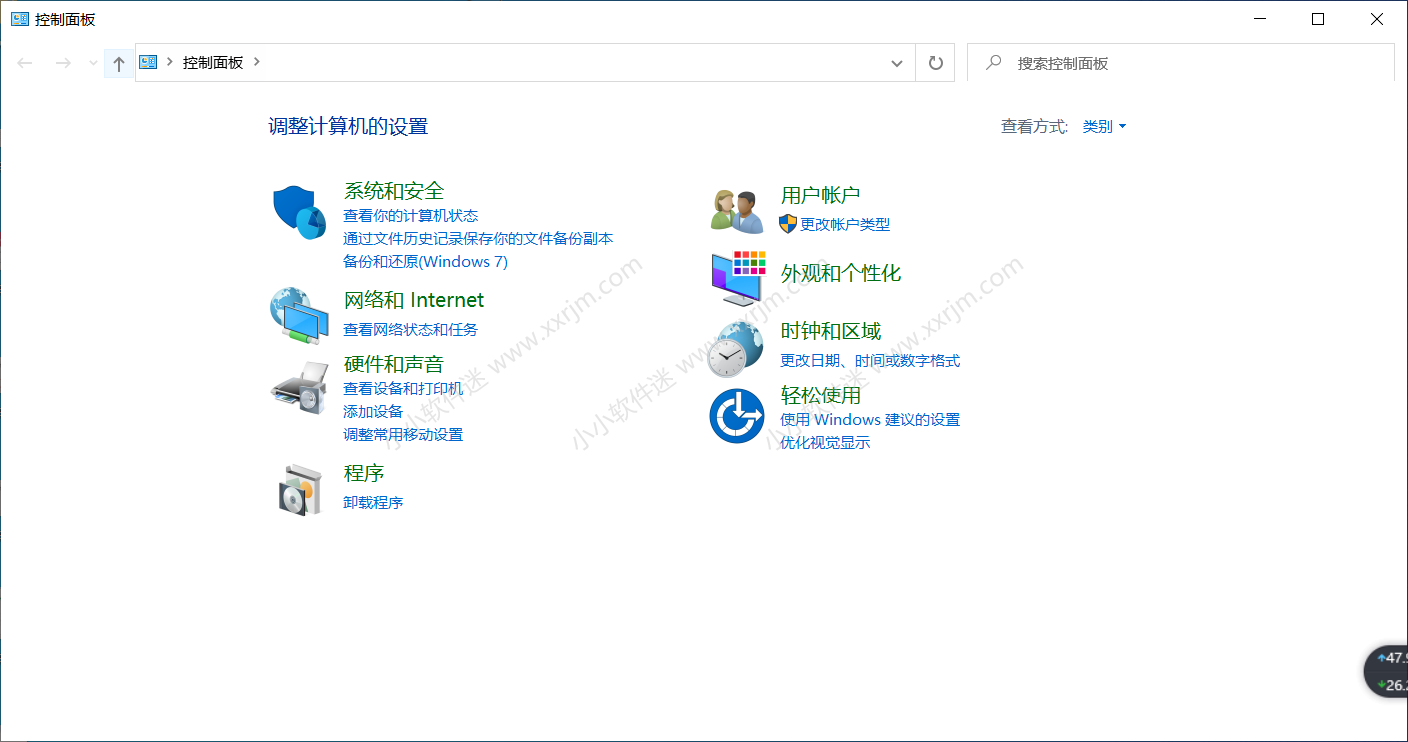
Task: Open 时钟和区域 category heading
Action: (831, 331)
